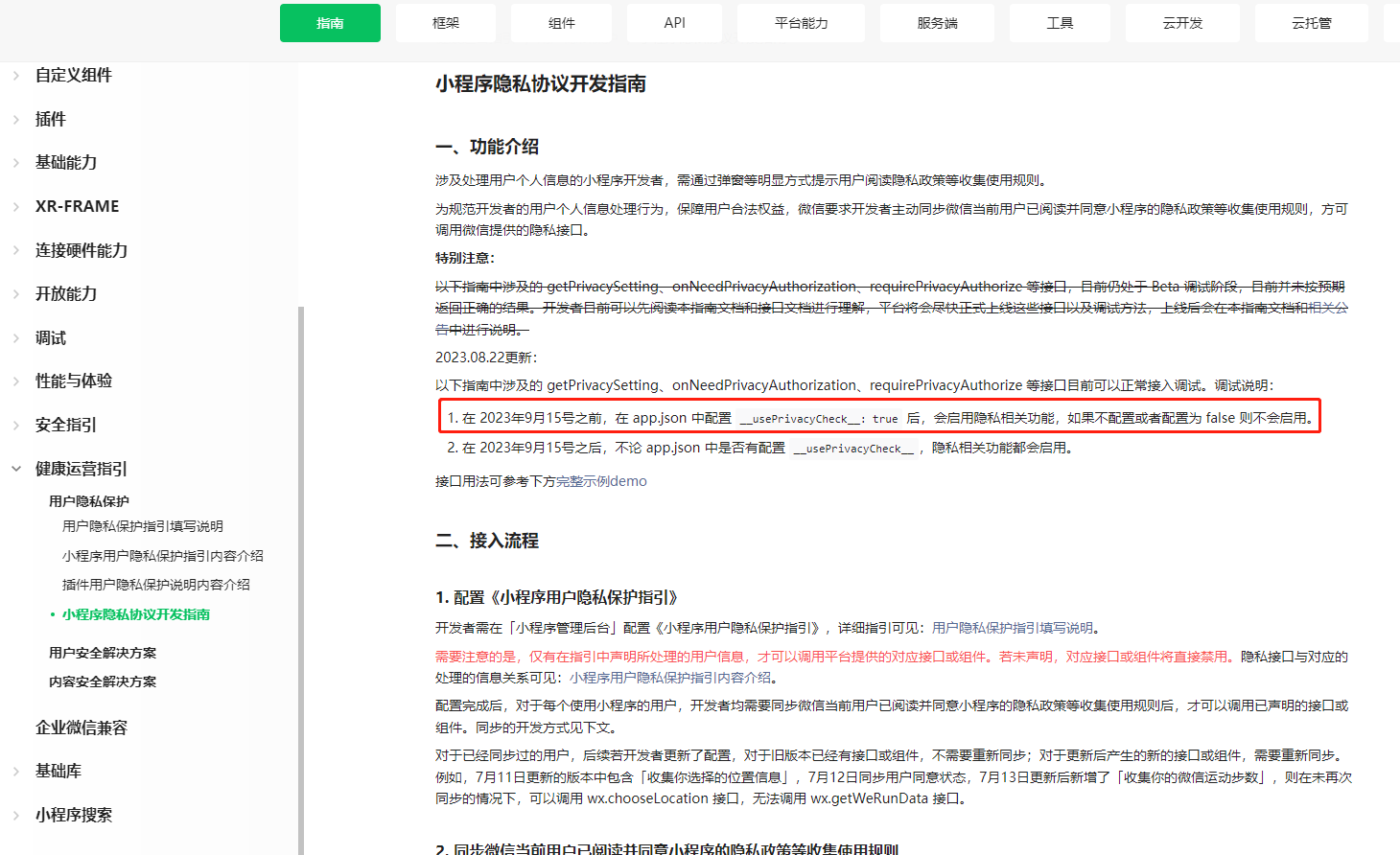The height and width of the screenshot is (855, 1400).
Task: Open 用户隐私保护指引填写说明 link in article
Action: 1013,628
